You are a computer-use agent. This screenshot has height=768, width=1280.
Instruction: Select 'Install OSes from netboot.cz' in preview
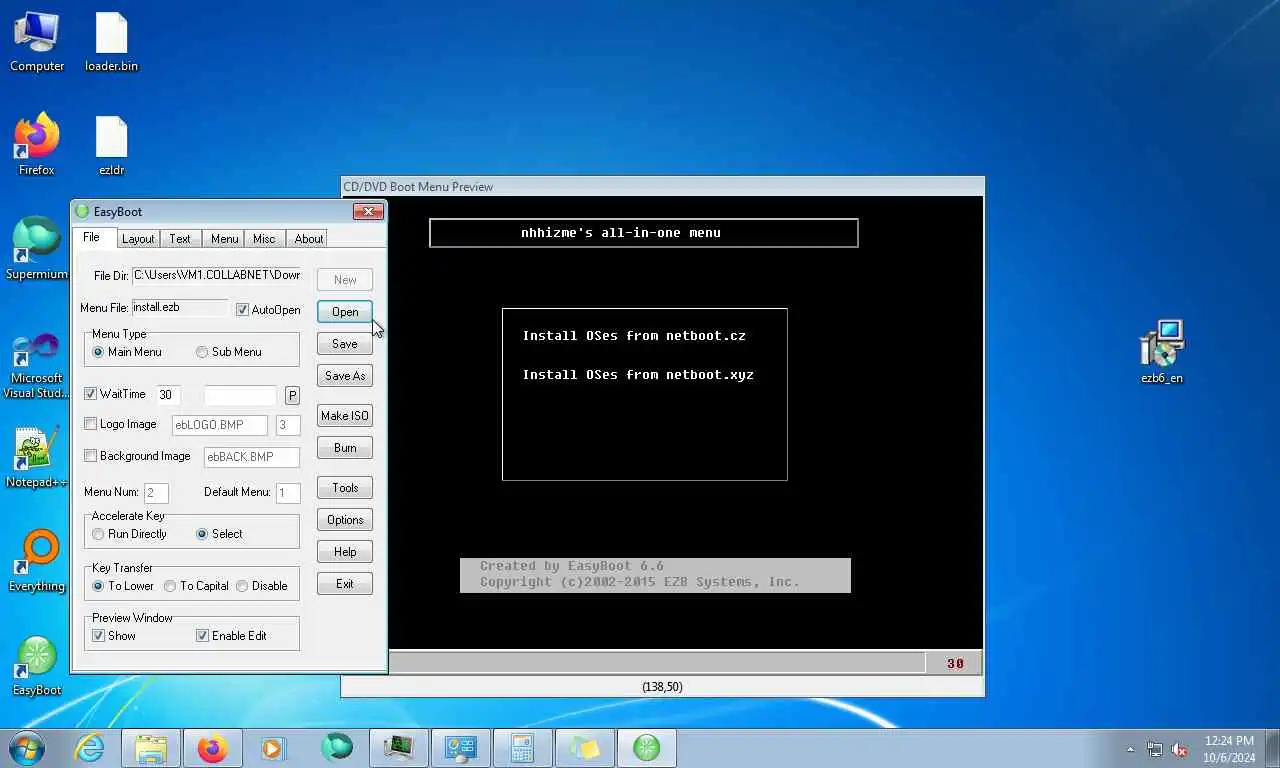click(634, 336)
